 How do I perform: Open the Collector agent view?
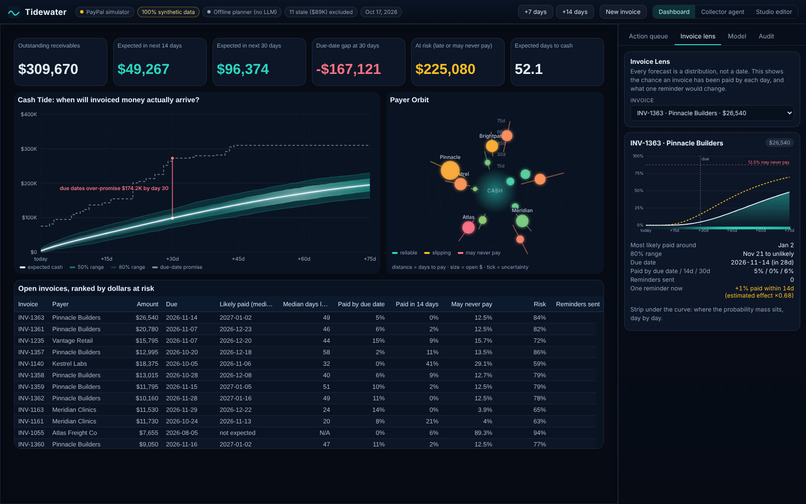(x=722, y=12)
